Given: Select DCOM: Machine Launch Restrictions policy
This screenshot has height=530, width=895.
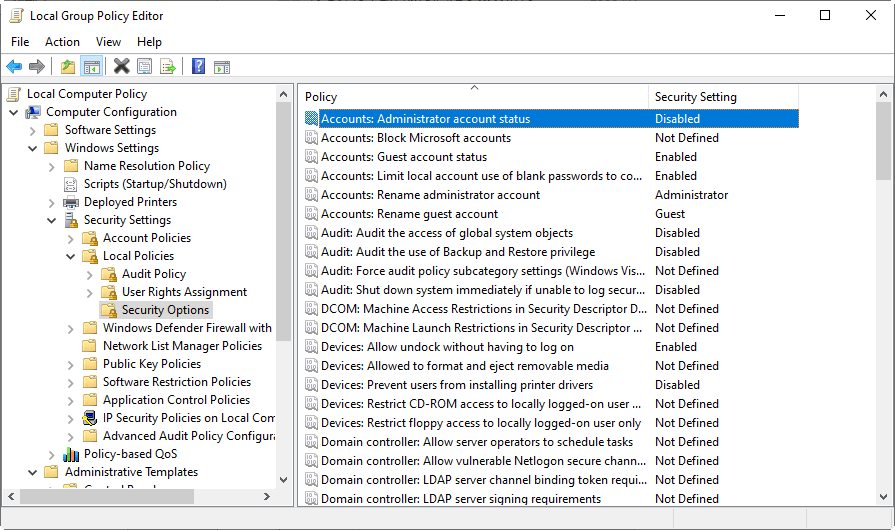Looking at the screenshot, I should click(x=481, y=327).
